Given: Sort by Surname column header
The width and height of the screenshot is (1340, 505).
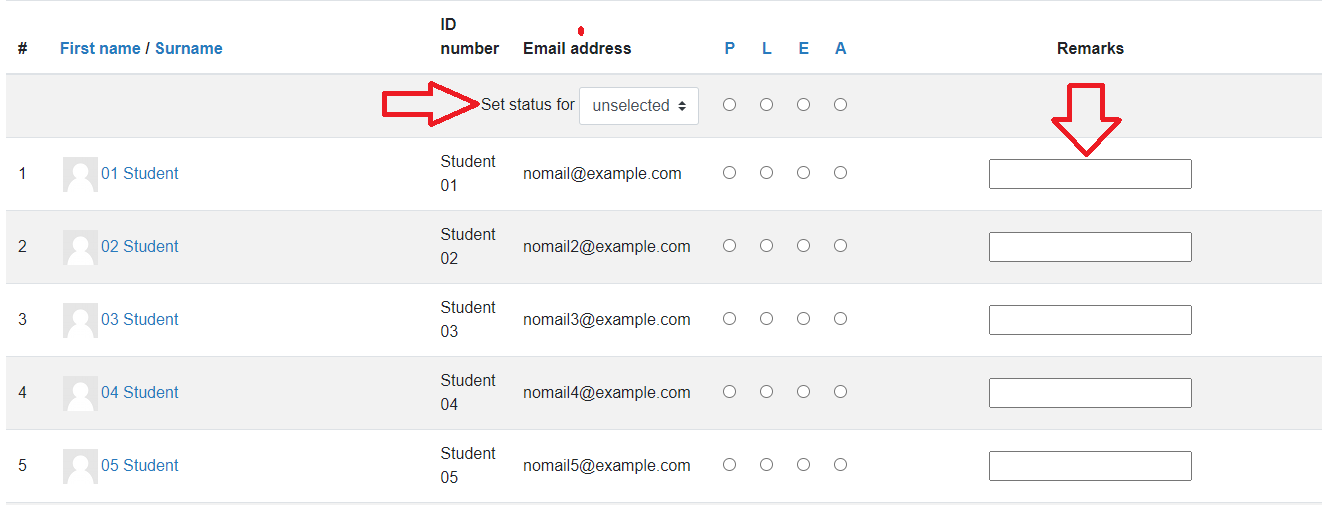Looking at the screenshot, I should tap(189, 48).
